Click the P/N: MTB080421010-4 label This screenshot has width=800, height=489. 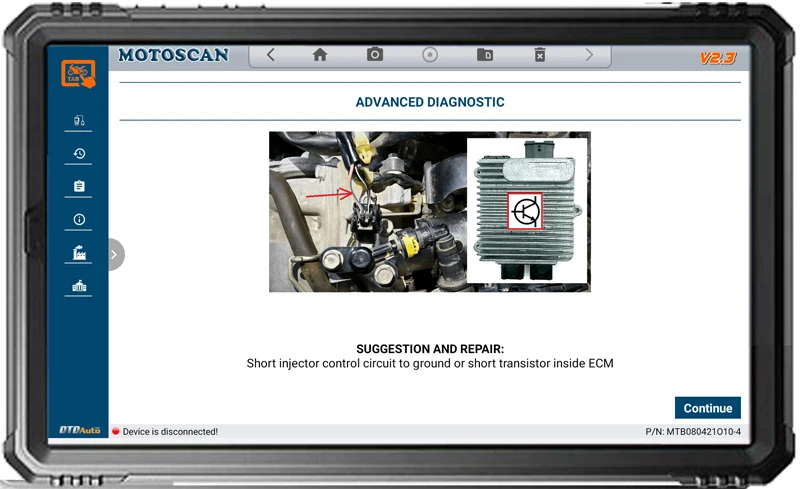click(x=693, y=431)
